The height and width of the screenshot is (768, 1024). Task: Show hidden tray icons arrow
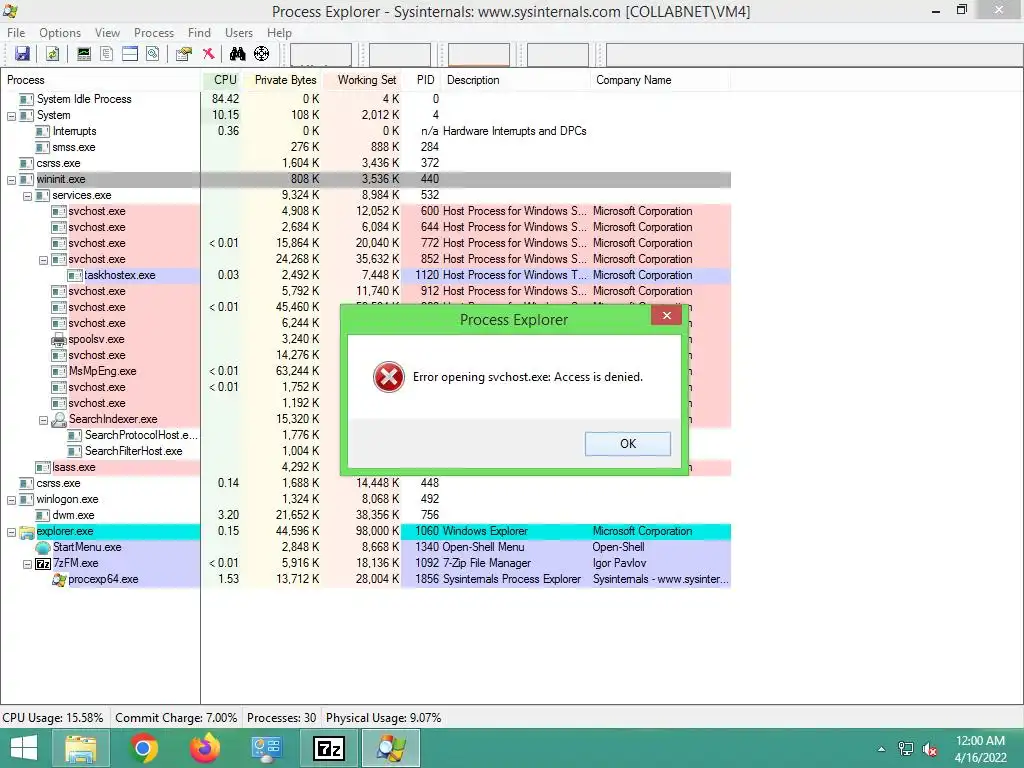pos(882,749)
